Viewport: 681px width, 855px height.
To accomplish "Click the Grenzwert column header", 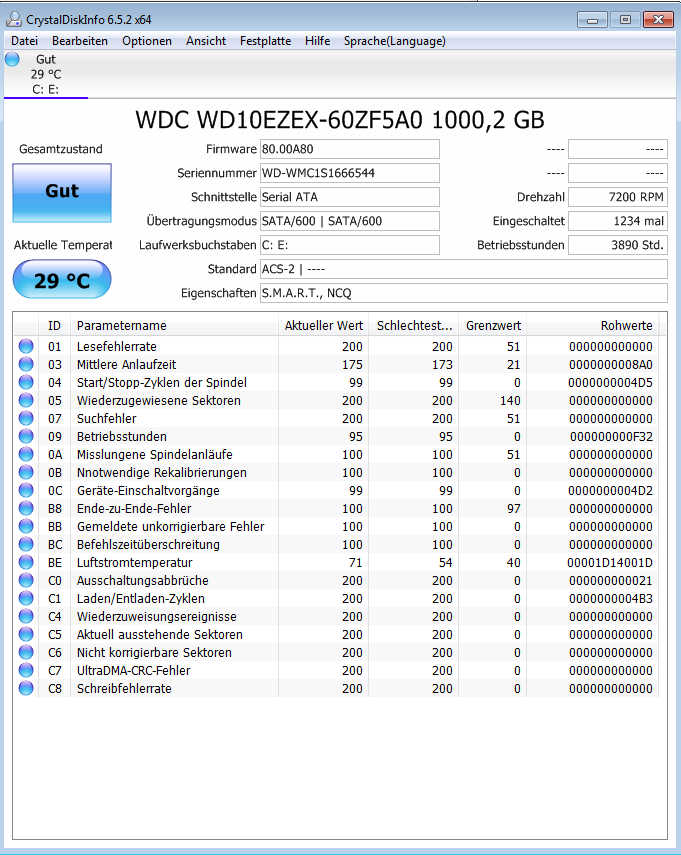I will [493, 326].
